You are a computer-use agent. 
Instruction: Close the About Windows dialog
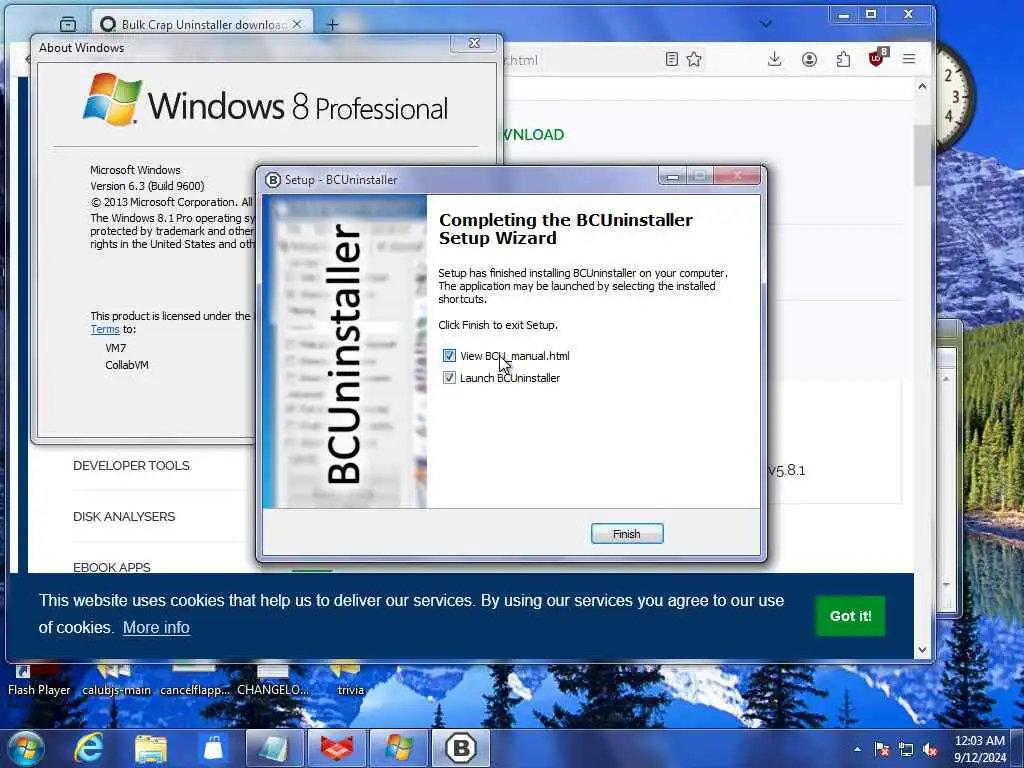(x=475, y=43)
